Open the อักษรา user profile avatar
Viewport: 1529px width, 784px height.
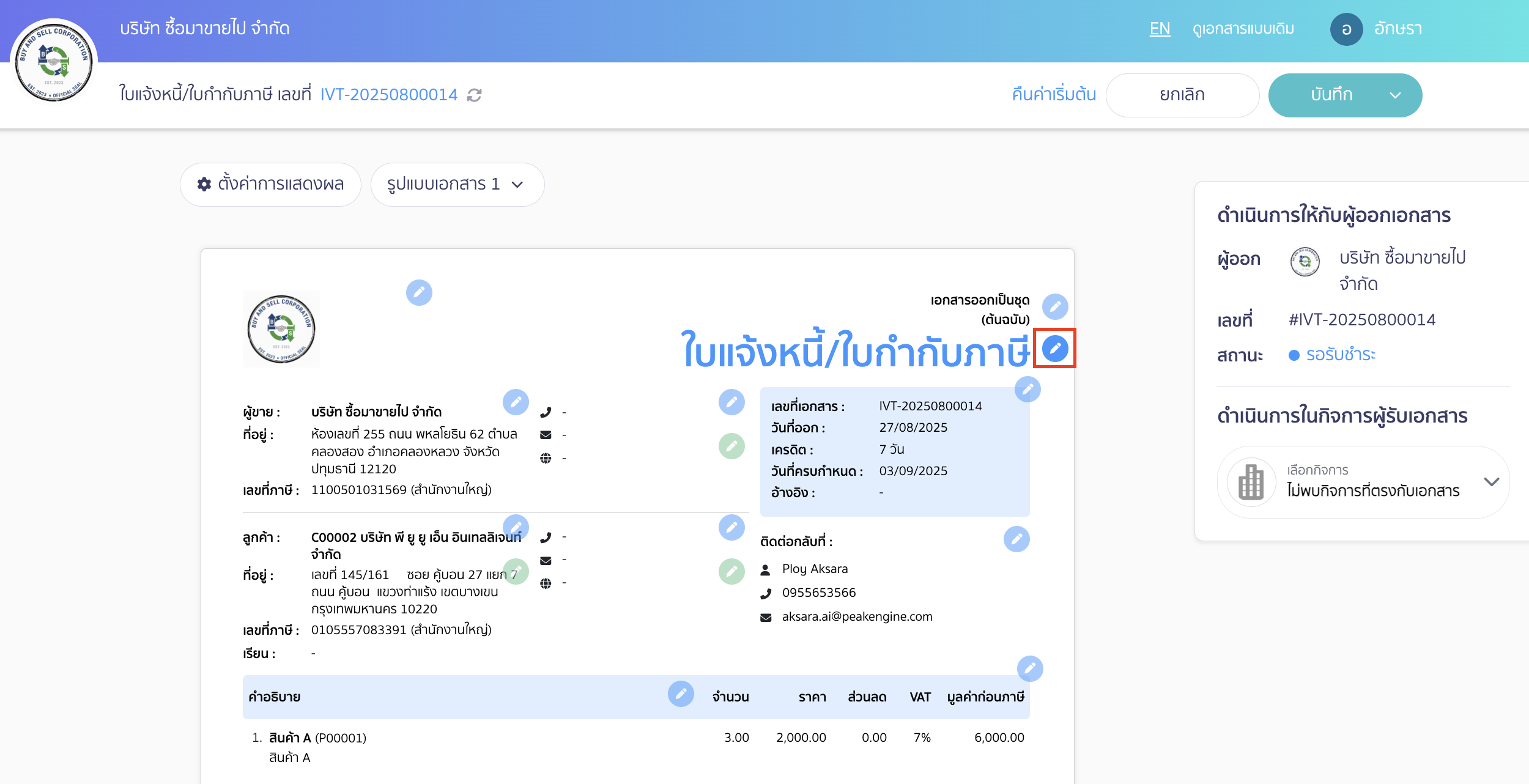point(1347,29)
